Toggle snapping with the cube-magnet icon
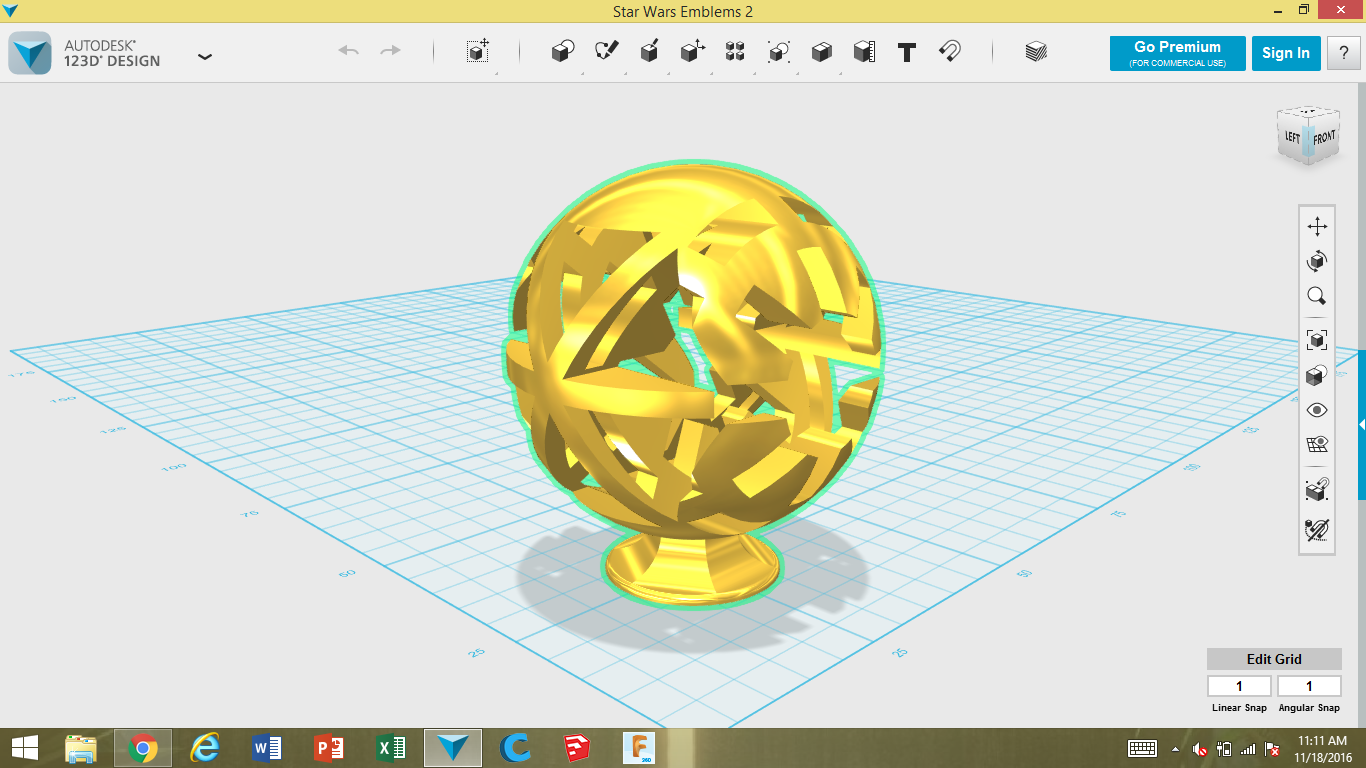Screen dimensions: 1366x768 point(1317,489)
